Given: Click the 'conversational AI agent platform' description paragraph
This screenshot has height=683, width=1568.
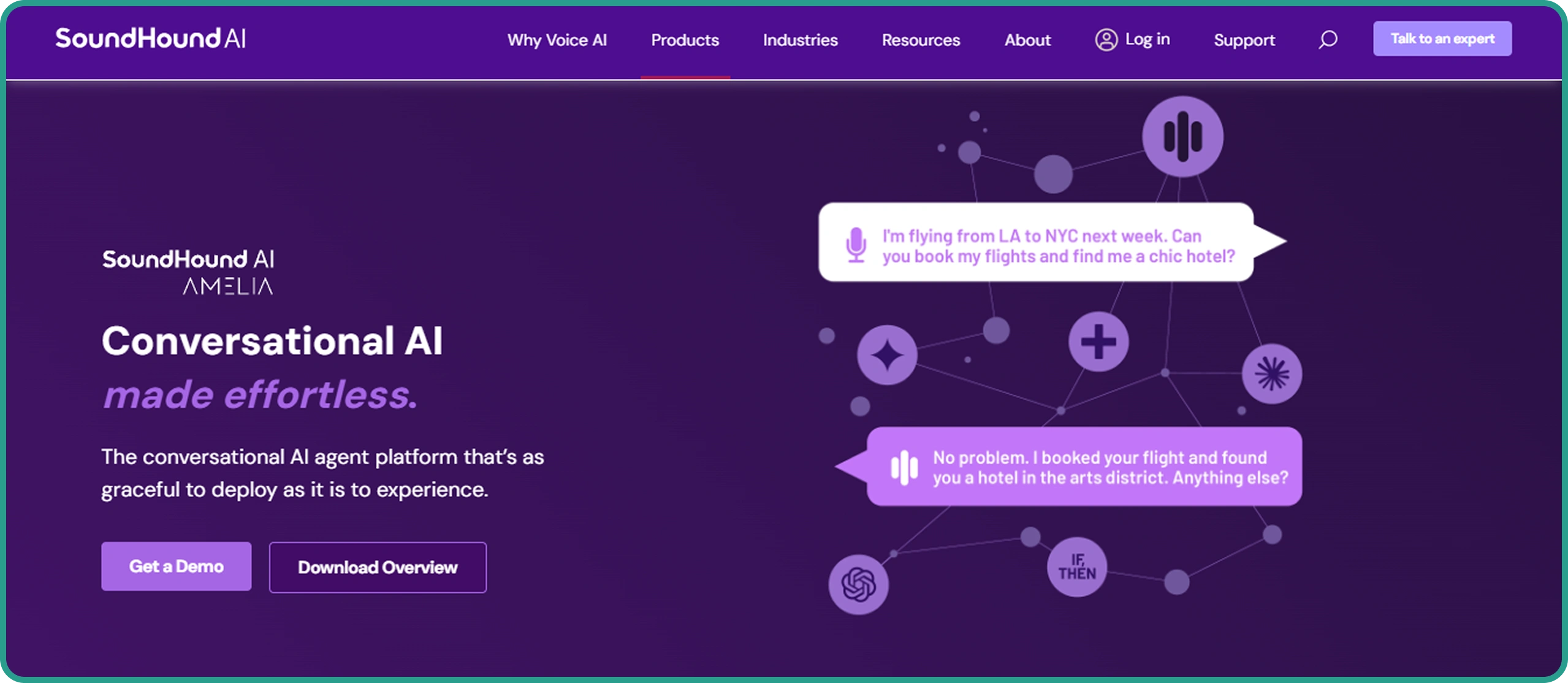Looking at the screenshot, I should (x=322, y=473).
